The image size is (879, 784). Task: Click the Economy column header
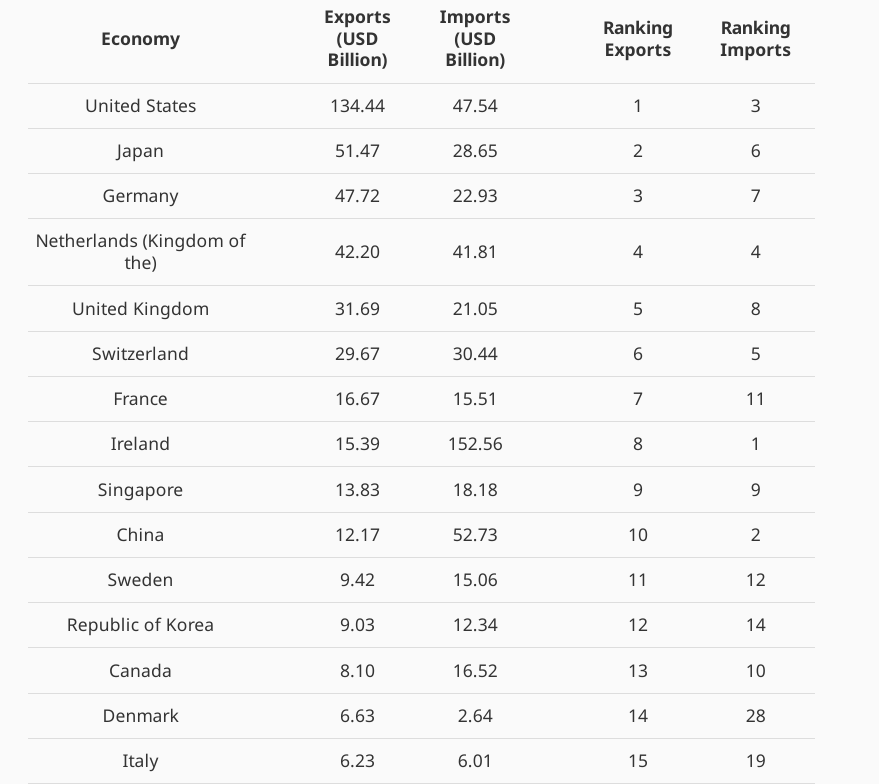coord(140,39)
